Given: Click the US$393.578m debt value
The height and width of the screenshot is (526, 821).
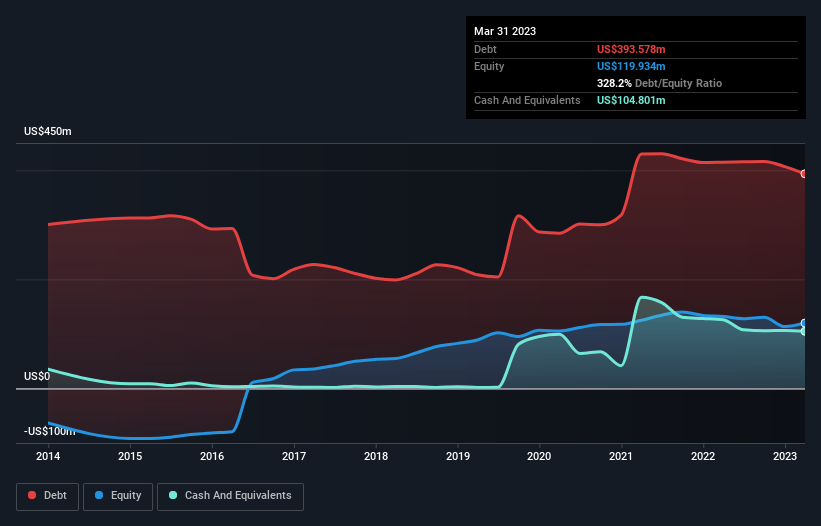Looking at the screenshot, I should click(631, 49).
